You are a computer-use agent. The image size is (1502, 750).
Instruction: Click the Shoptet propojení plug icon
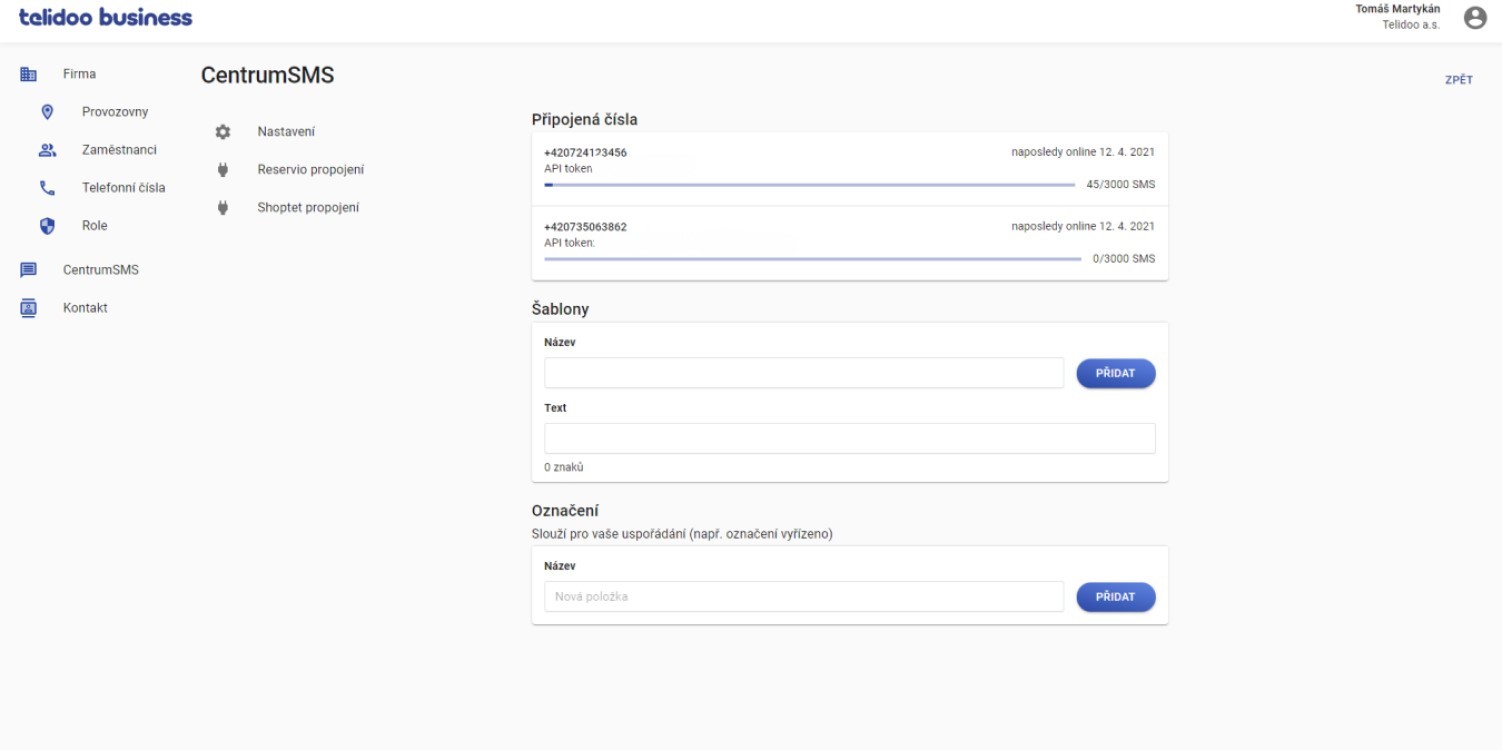click(223, 208)
